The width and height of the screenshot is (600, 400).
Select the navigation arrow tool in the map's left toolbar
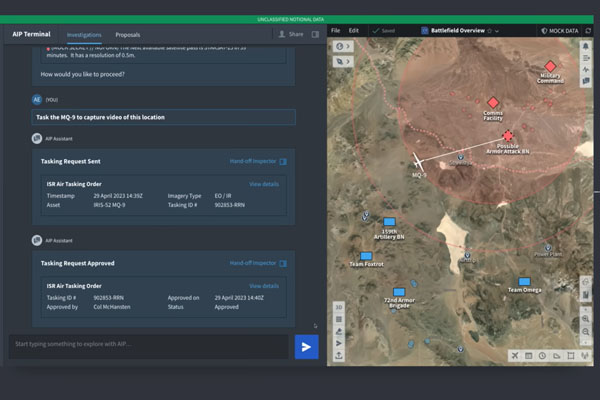(x=339, y=343)
